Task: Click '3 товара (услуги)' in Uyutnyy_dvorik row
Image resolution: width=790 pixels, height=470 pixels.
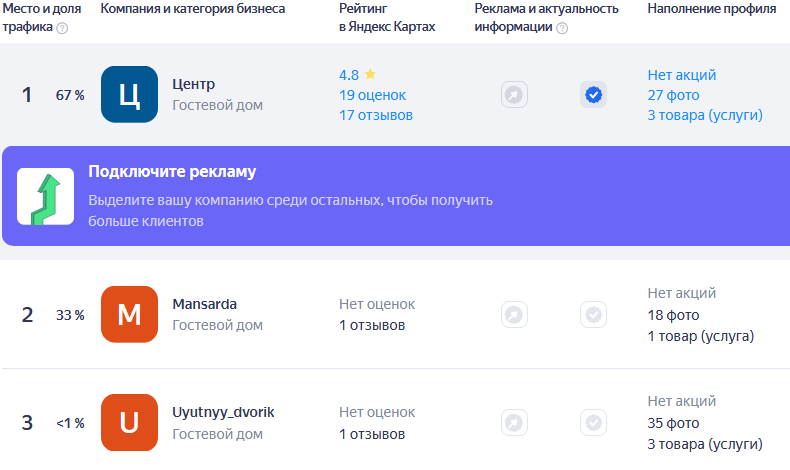Action: [x=705, y=444]
